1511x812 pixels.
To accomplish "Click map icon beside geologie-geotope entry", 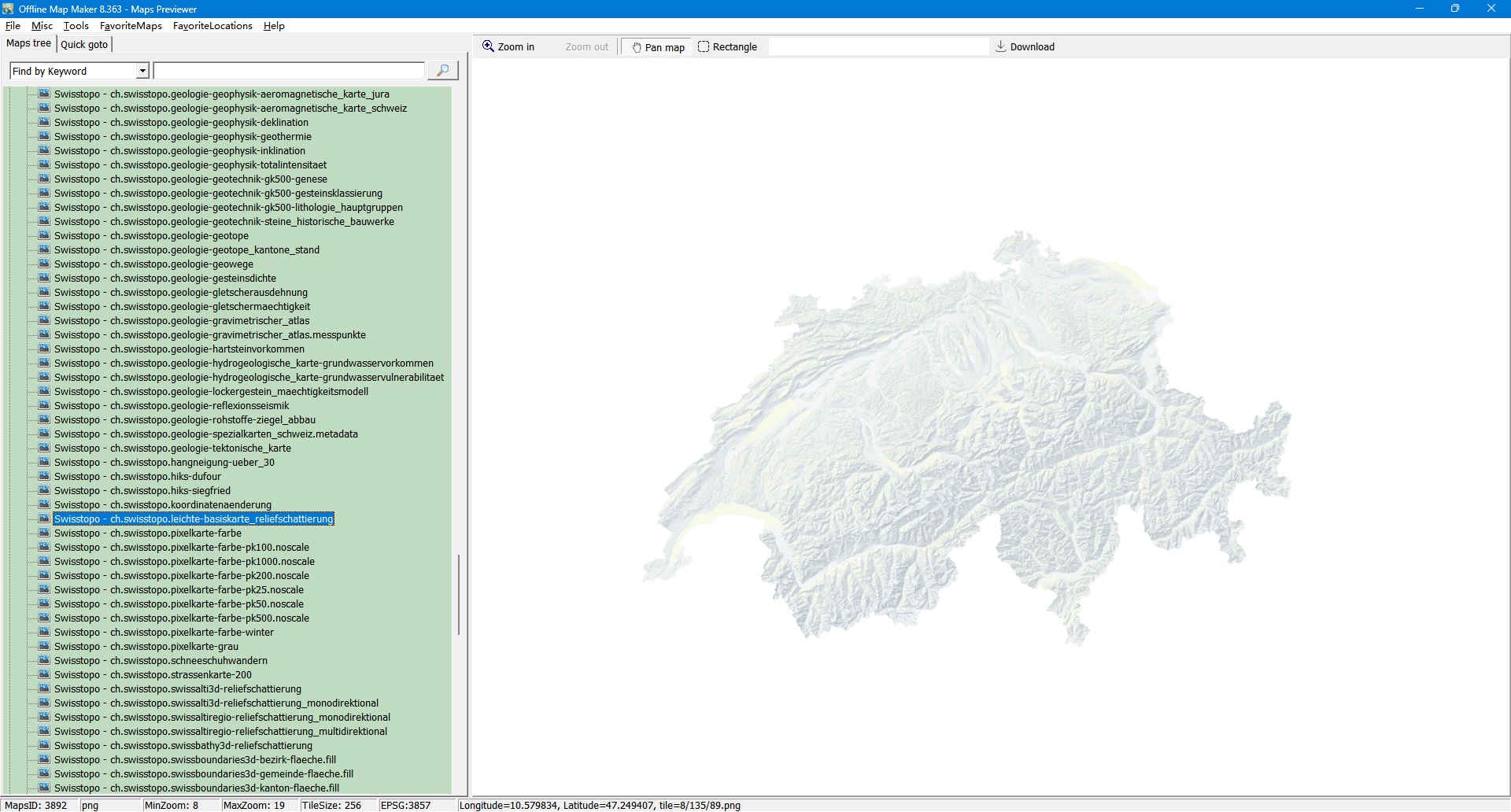I will (x=45, y=236).
